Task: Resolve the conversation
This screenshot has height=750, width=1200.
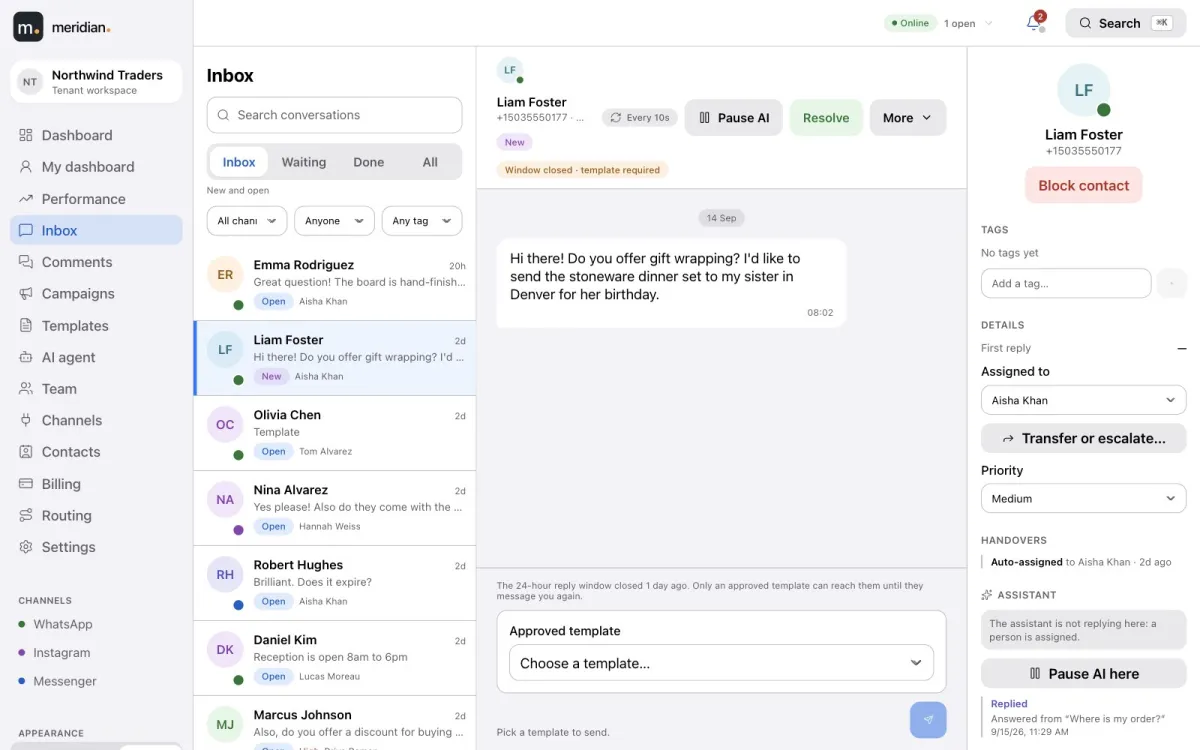Action: (826, 118)
